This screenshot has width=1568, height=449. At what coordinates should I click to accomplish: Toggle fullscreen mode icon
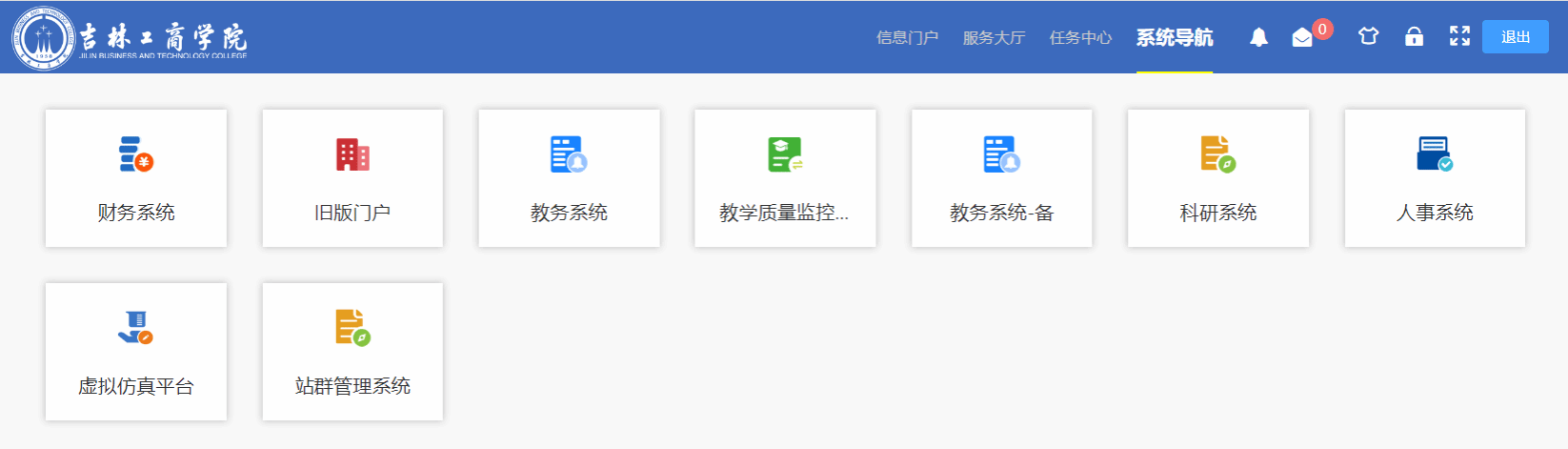(x=1459, y=37)
